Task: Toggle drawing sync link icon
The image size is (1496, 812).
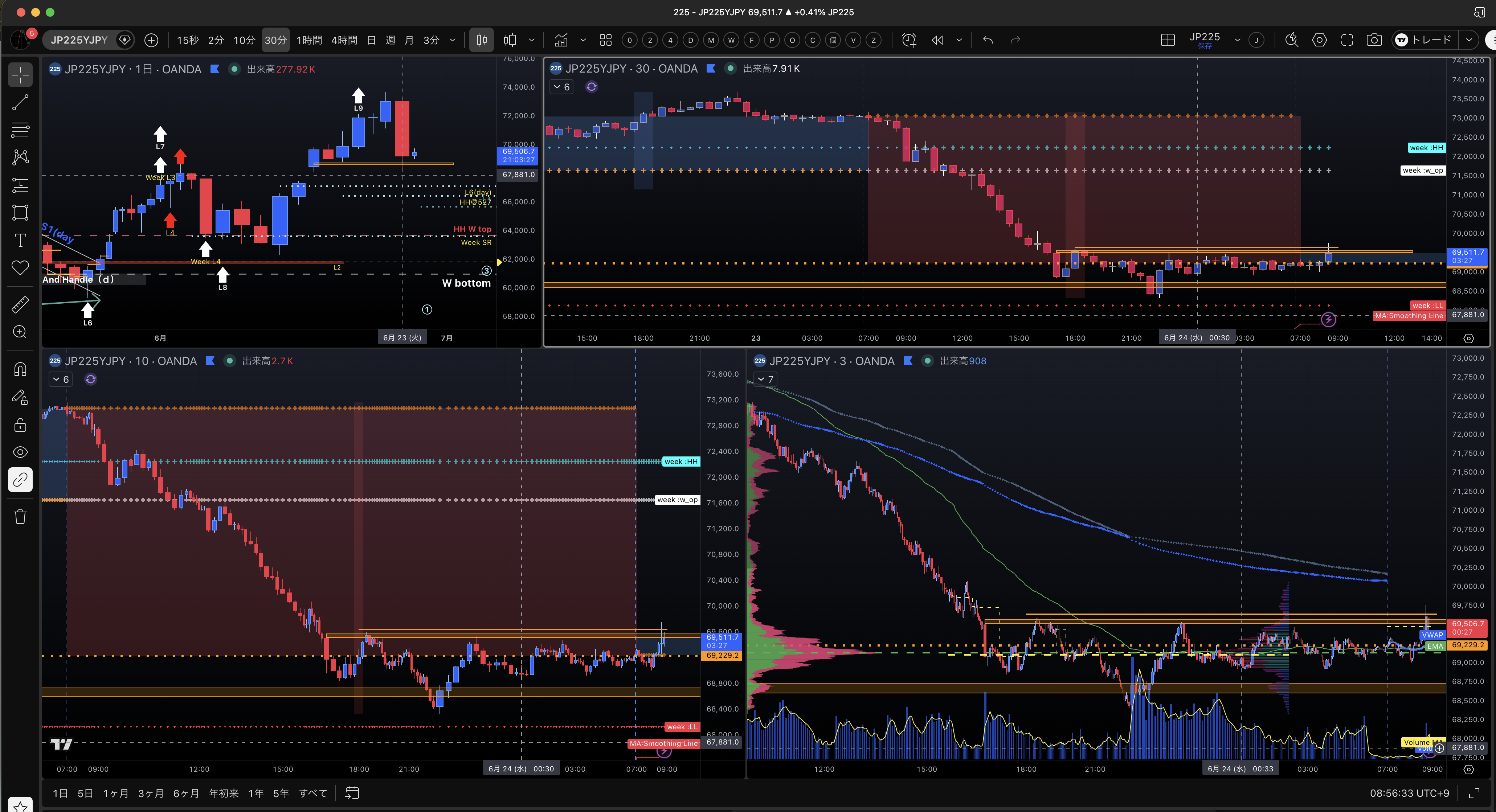Action: click(x=20, y=479)
